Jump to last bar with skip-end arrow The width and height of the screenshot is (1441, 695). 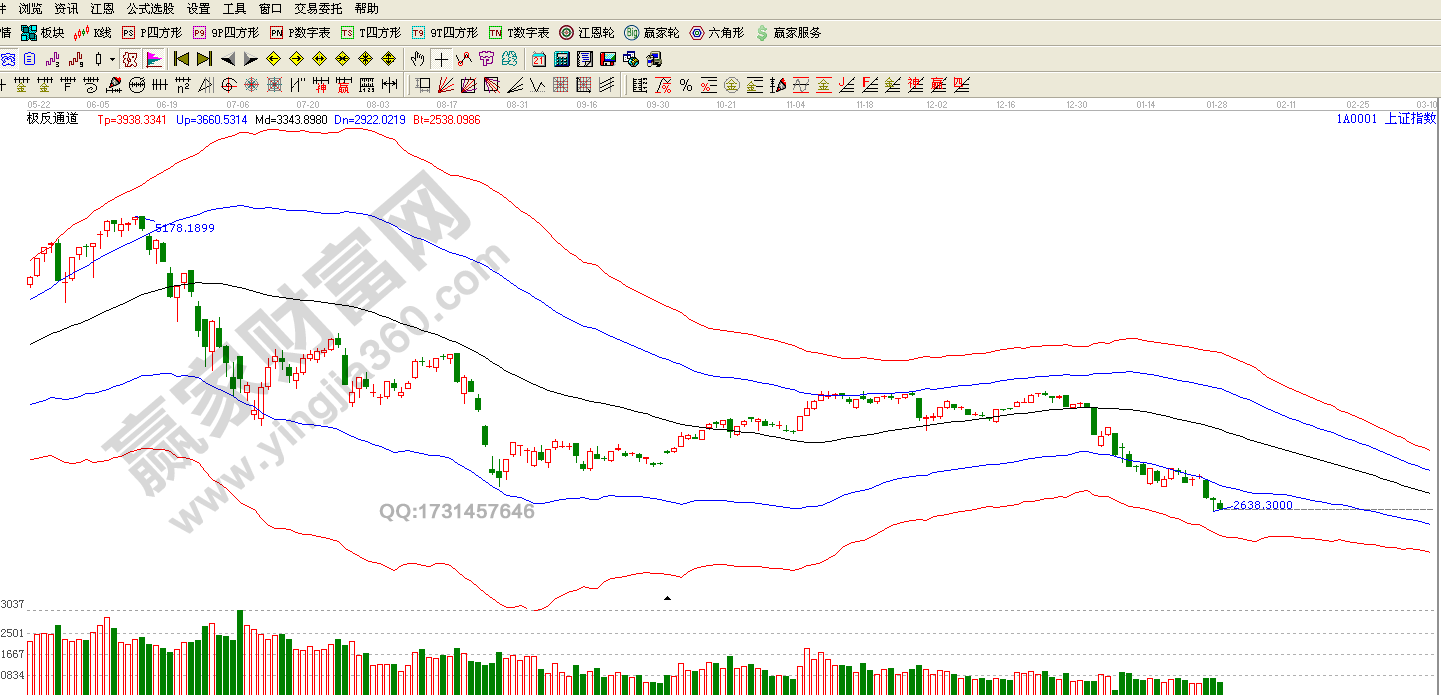pyautogui.click(x=204, y=59)
